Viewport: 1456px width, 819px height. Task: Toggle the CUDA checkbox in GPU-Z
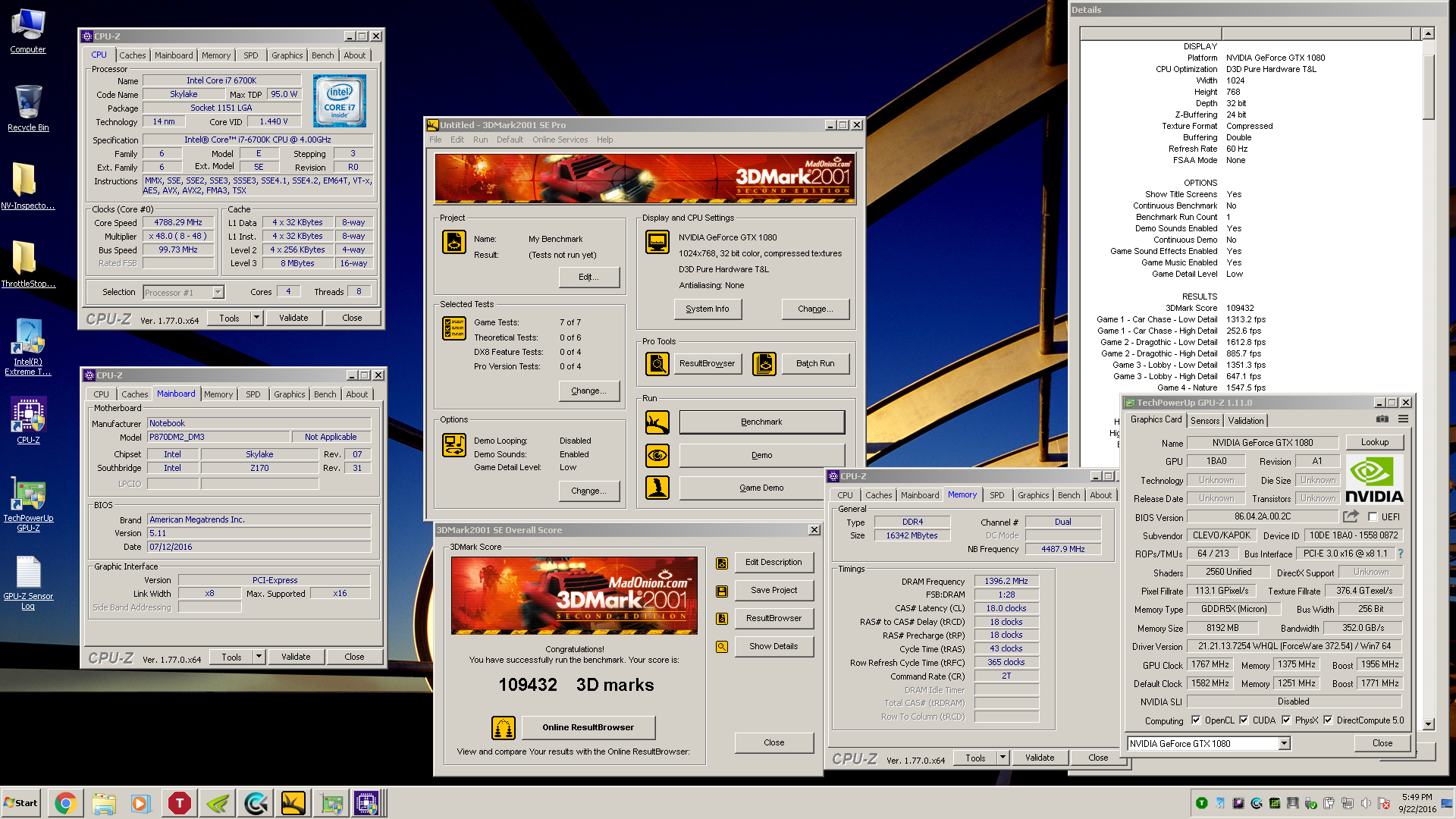pos(1244,720)
